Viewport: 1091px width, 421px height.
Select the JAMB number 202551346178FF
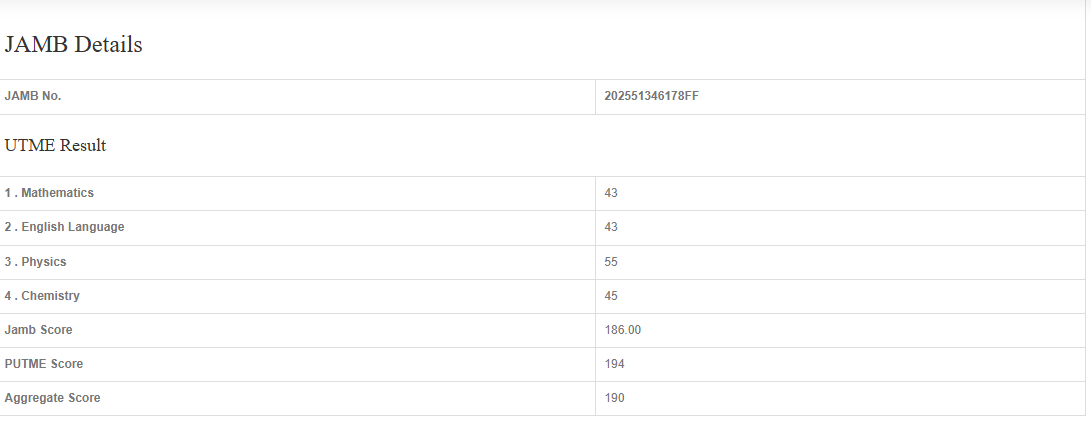651,97
